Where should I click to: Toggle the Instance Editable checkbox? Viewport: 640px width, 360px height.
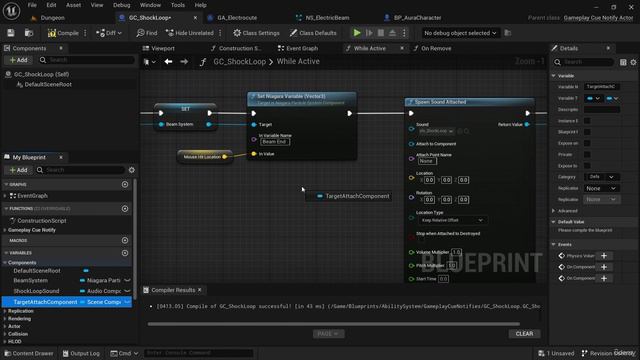pyautogui.click(x=587, y=121)
